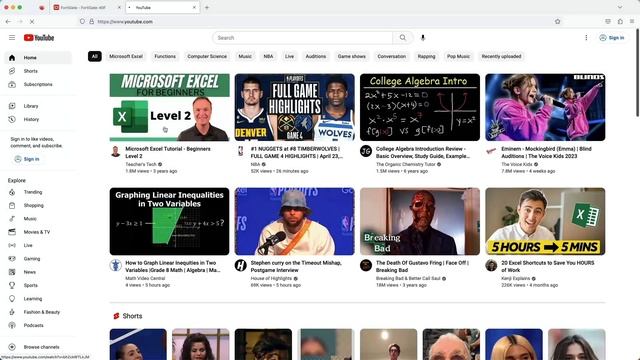Open The Voice Kids channel link
Viewport: 640px width, 360px height.
[517, 164]
